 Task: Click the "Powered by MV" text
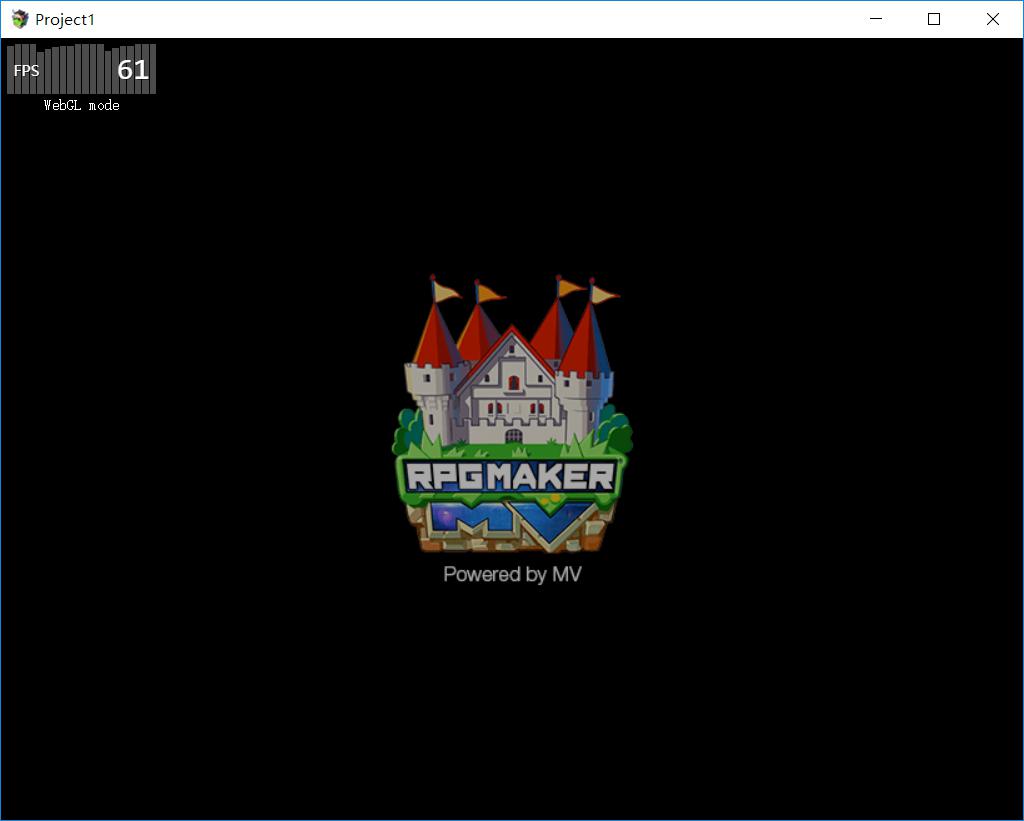pos(512,574)
